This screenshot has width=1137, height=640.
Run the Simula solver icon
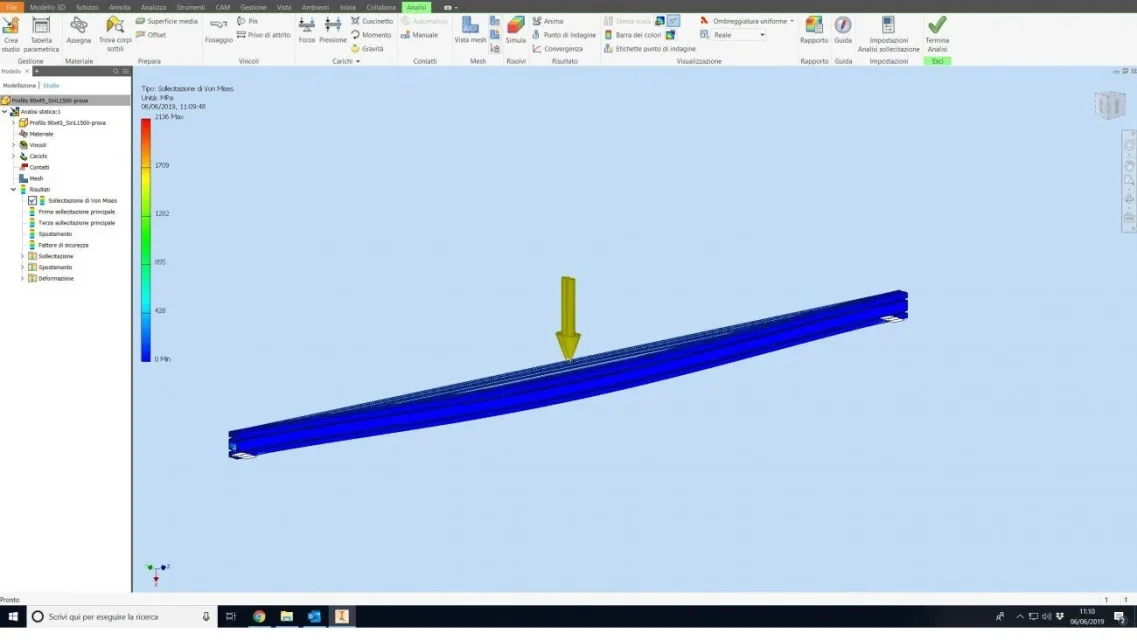coord(516,30)
